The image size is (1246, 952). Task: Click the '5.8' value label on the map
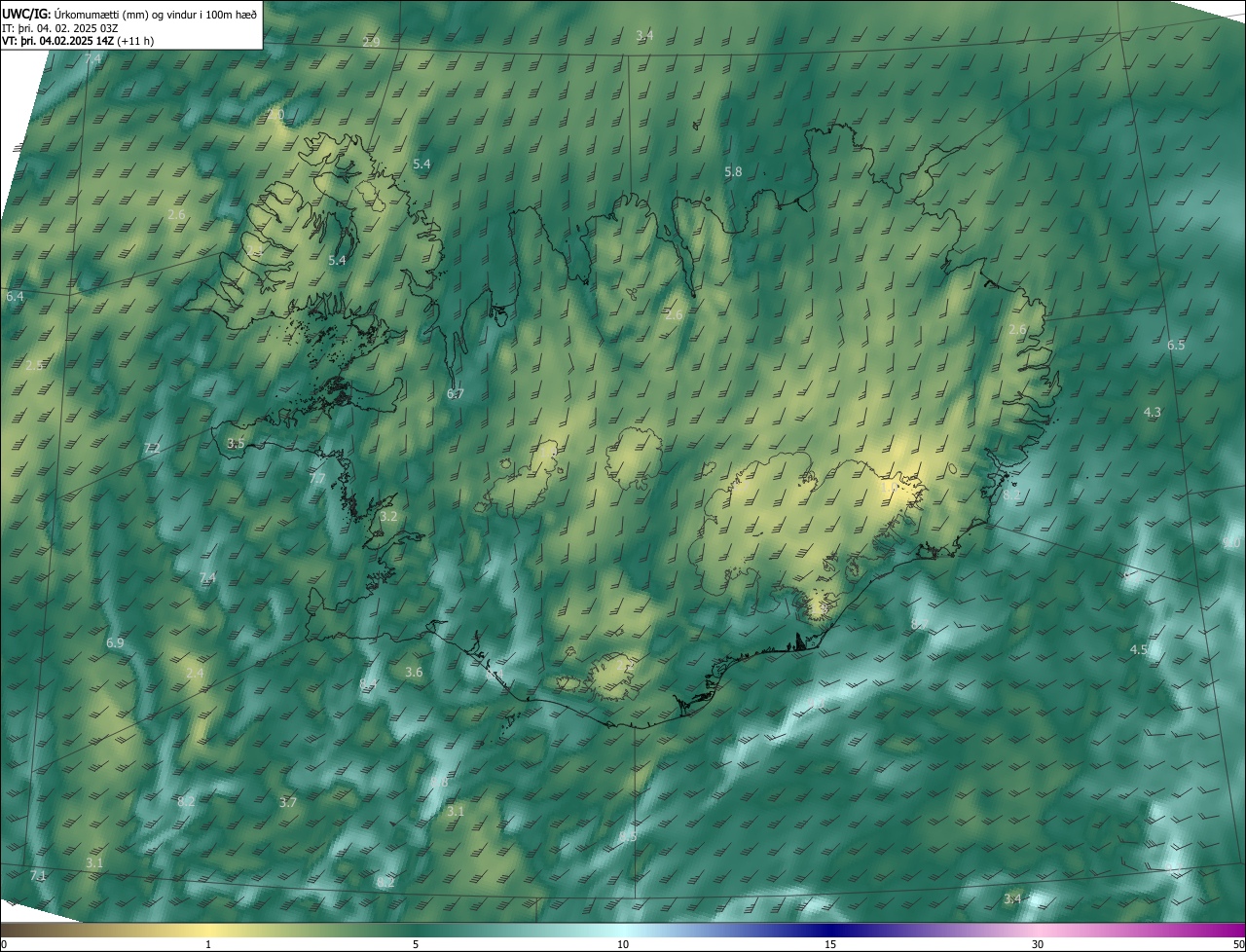[x=733, y=172]
